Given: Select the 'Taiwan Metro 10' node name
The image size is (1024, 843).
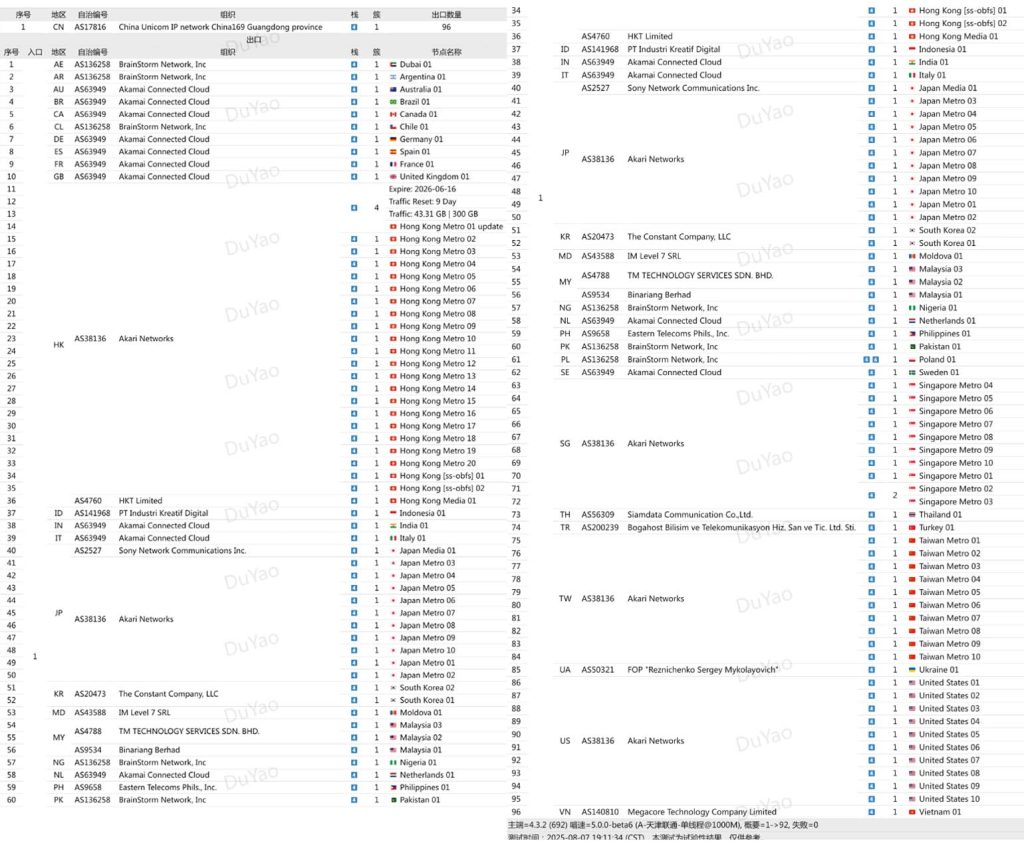Looking at the screenshot, I should point(950,657).
